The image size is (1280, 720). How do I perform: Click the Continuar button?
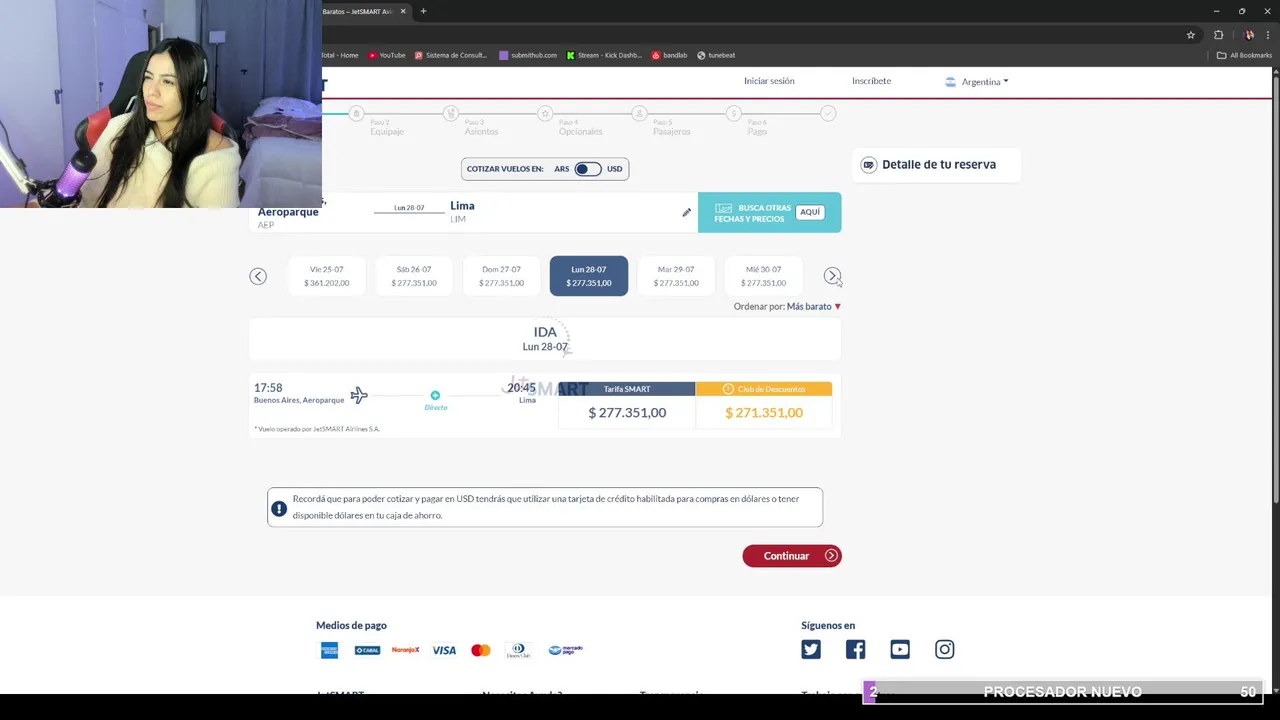792,556
